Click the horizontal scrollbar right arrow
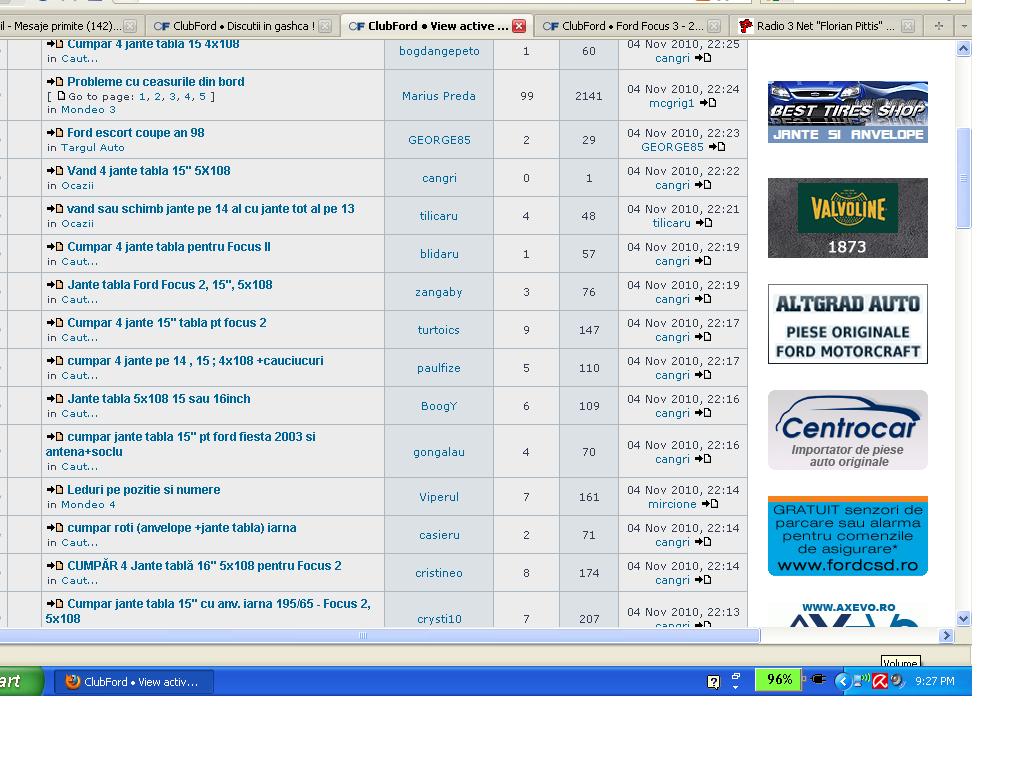Image resolution: width=1024 pixels, height=768 pixels. tap(946, 635)
